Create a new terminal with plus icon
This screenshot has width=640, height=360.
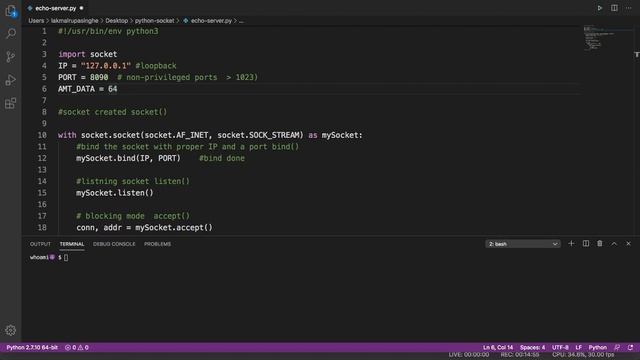pos(571,243)
